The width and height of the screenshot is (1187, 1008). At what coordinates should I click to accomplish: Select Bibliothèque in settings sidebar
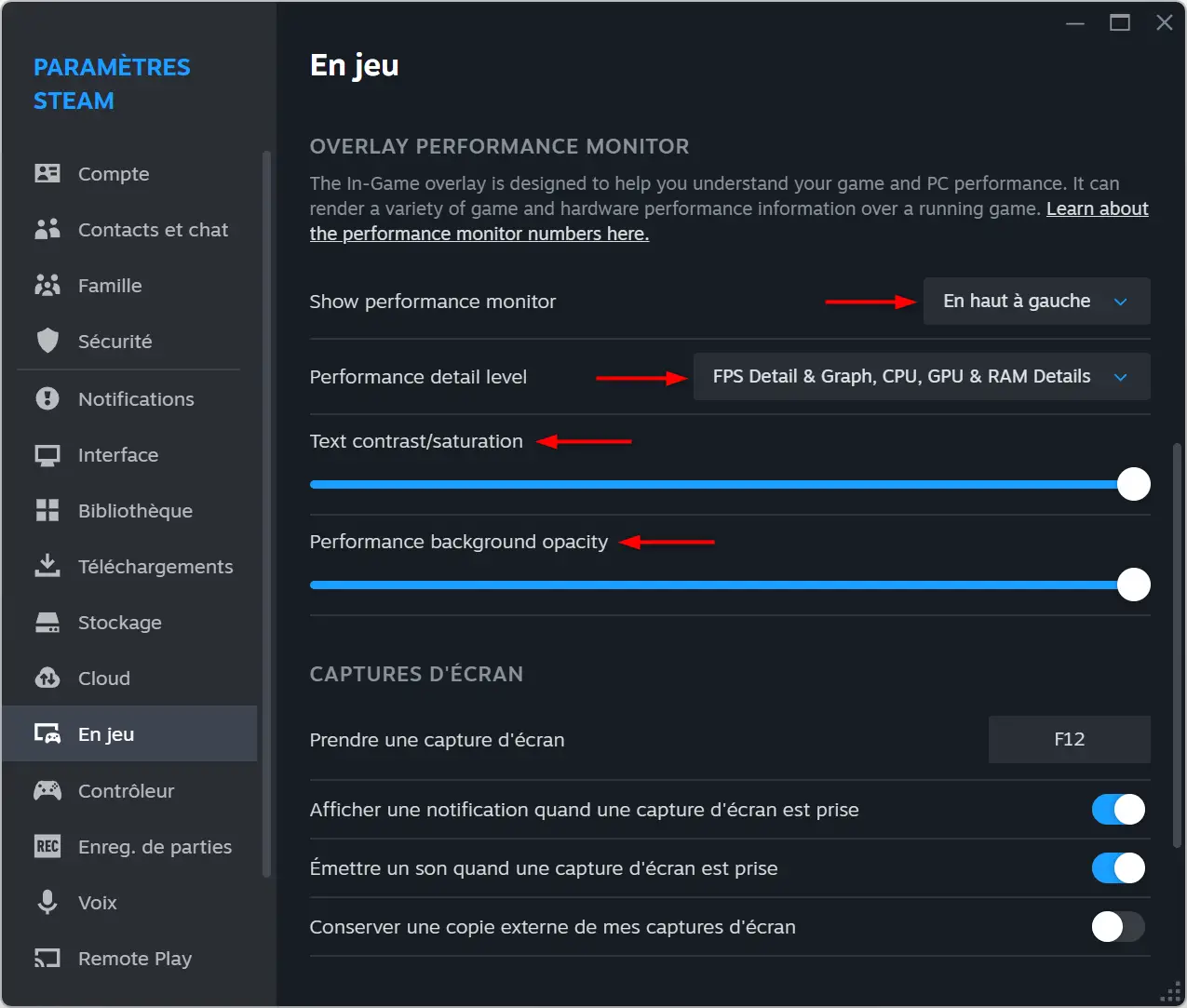coord(129,511)
